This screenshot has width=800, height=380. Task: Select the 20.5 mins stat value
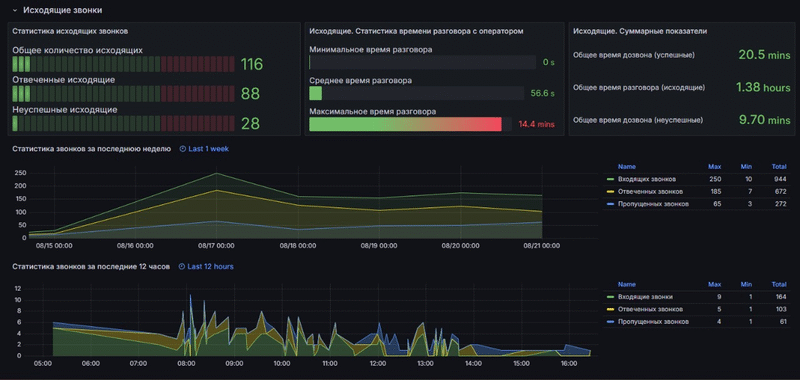(x=764, y=55)
